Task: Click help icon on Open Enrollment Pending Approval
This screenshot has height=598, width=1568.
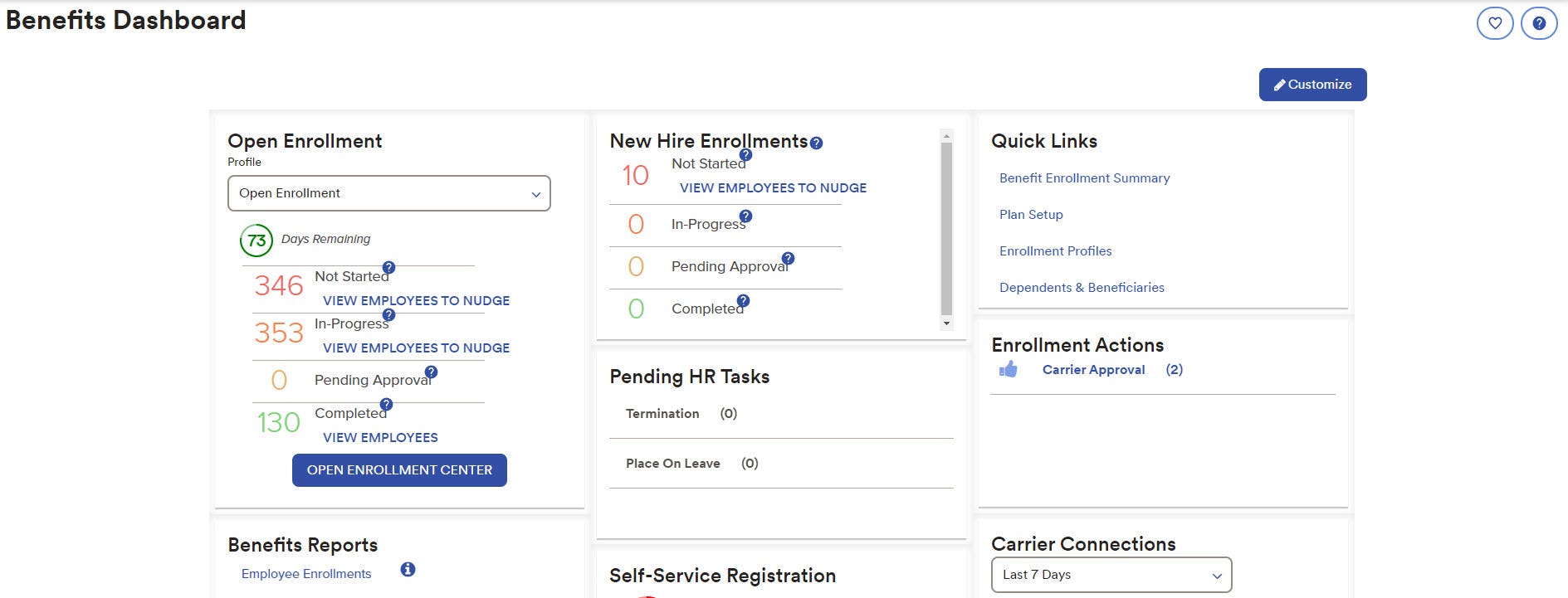Action: [x=431, y=372]
